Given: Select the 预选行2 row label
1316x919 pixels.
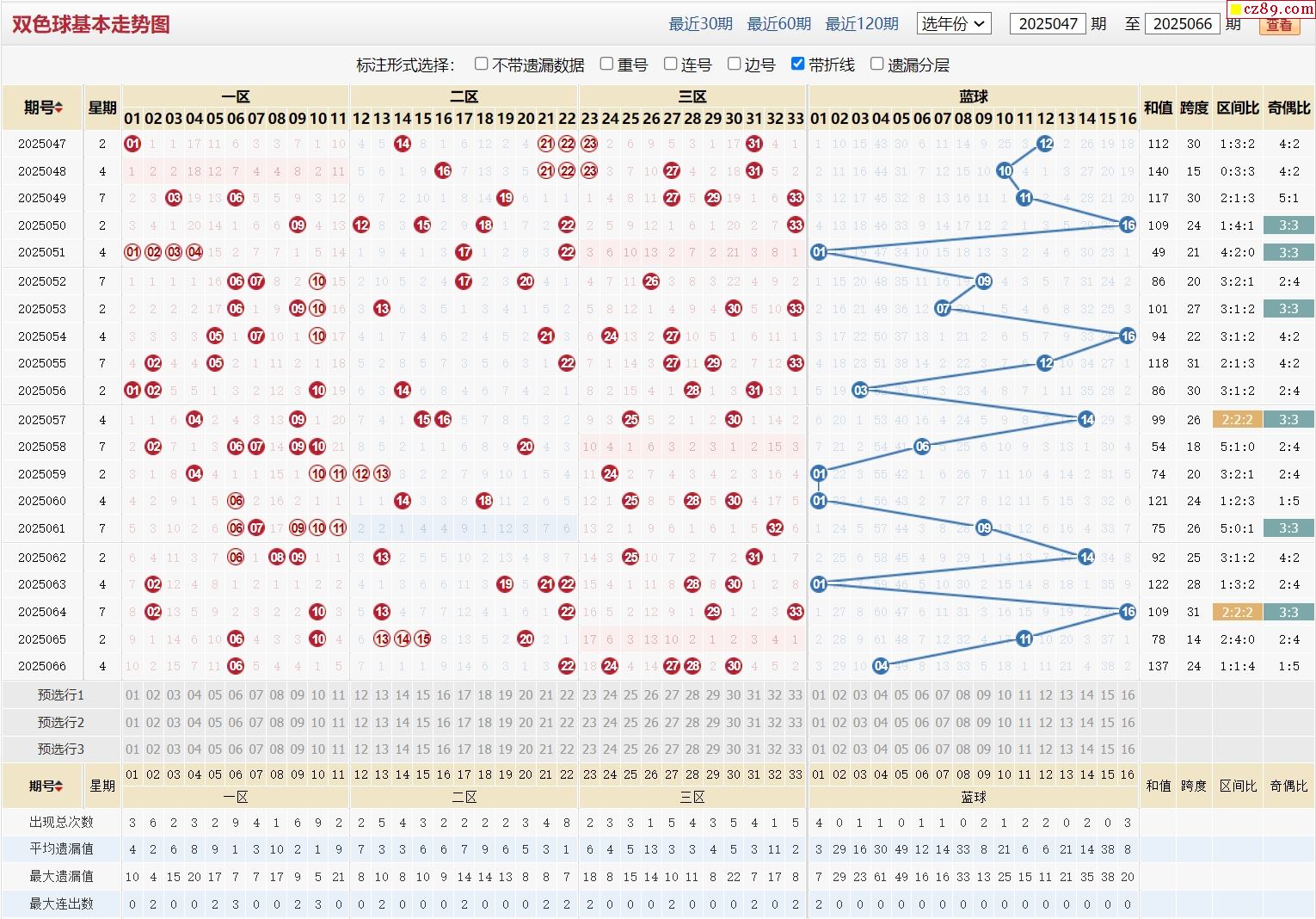Looking at the screenshot, I should 61,723.
